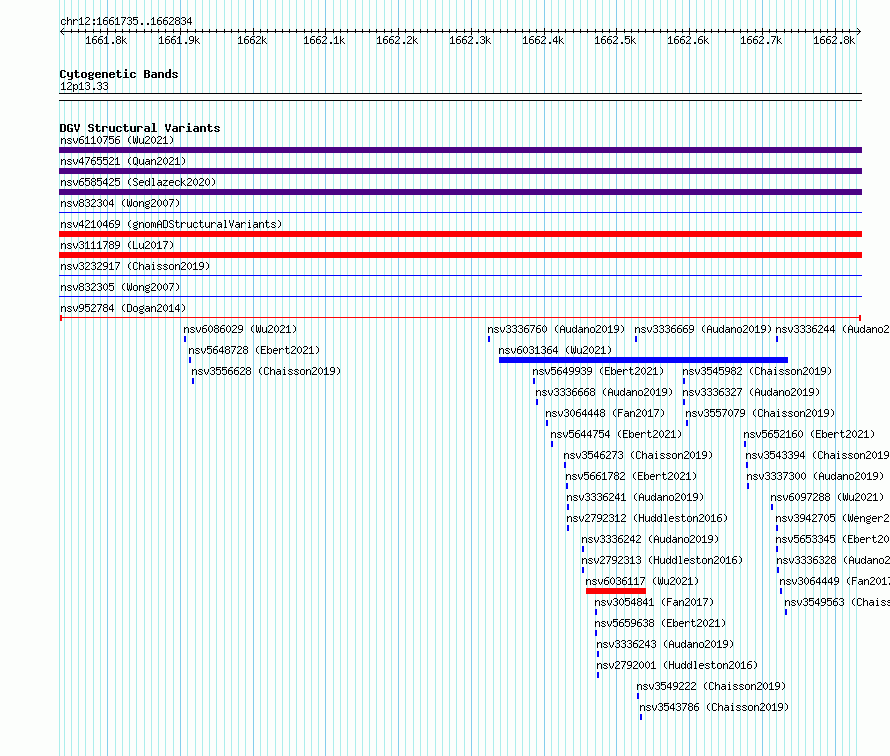The height and width of the screenshot is (756, 890).
Task: Click the nsv6036117 (Wu2021) label
Action: click(x=642, y=581)
